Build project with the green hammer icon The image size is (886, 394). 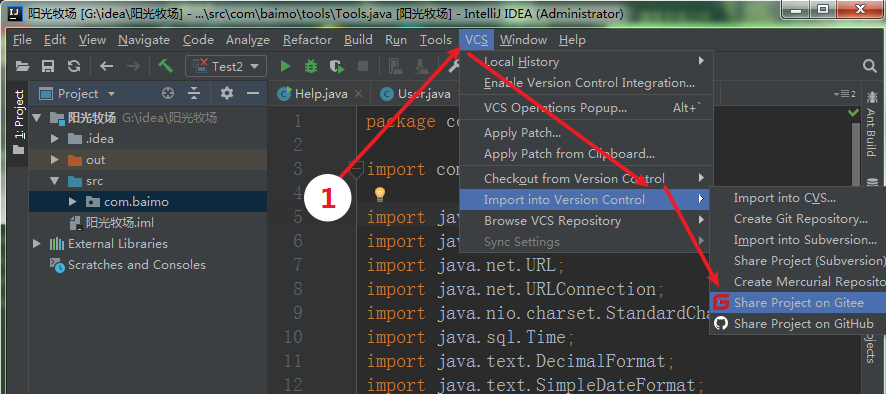[165, 66]
